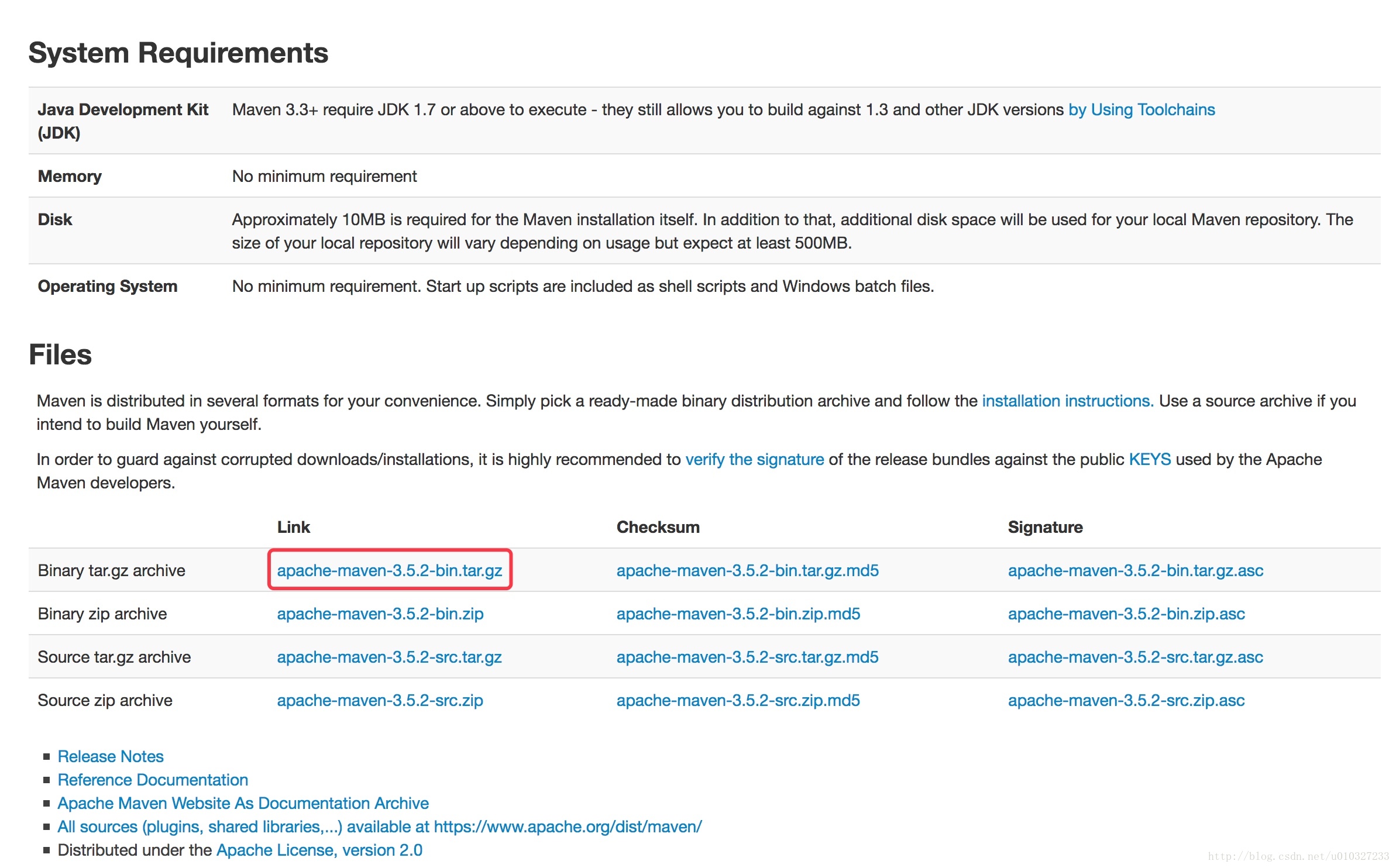Image resolution: width=1396 pixels, height=868 pixels.
Task: Open the public KEYS link
Action: [1150, 459]
